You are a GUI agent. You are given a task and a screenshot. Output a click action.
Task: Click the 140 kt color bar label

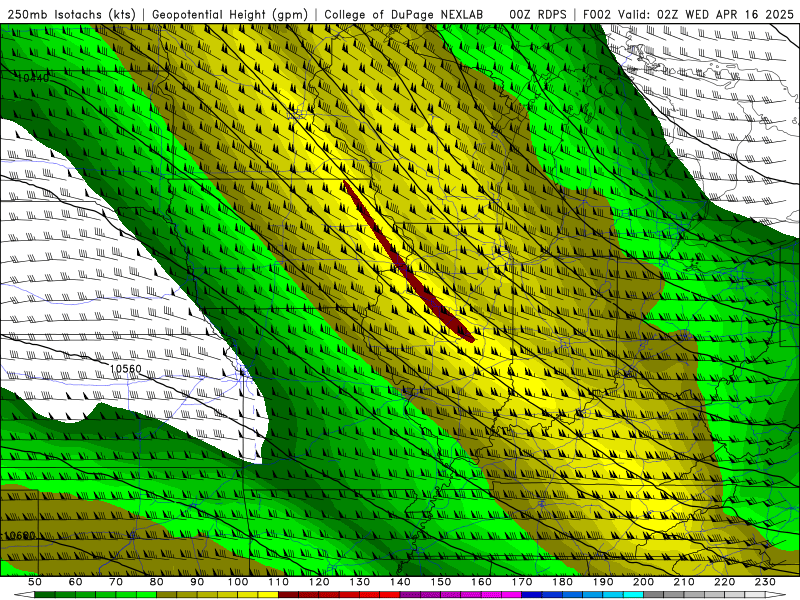pyautogui.click(x=400, y=582)
